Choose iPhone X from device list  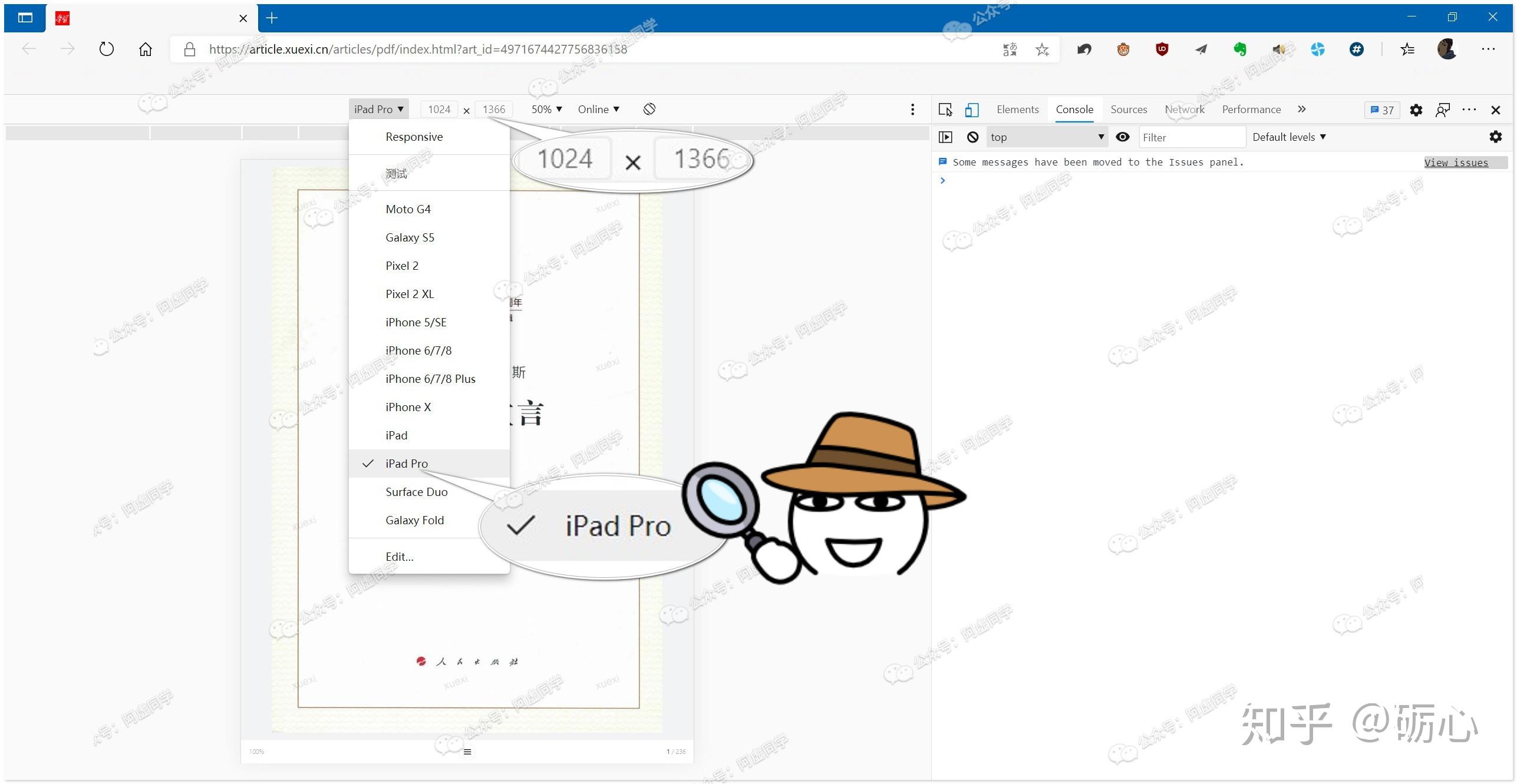pos(408,407)
